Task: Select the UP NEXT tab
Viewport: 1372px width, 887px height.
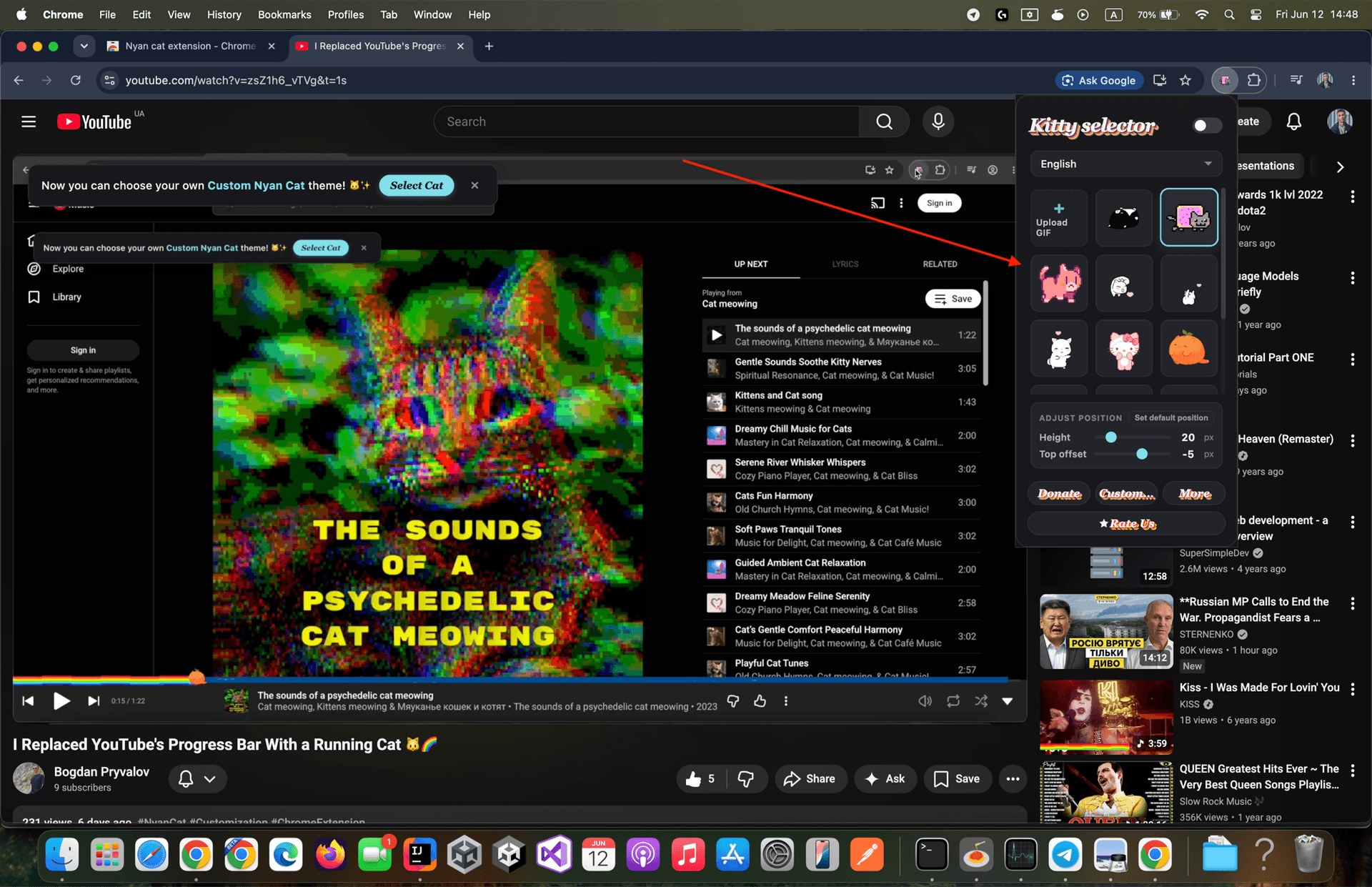Action: (x=751, y=264)
